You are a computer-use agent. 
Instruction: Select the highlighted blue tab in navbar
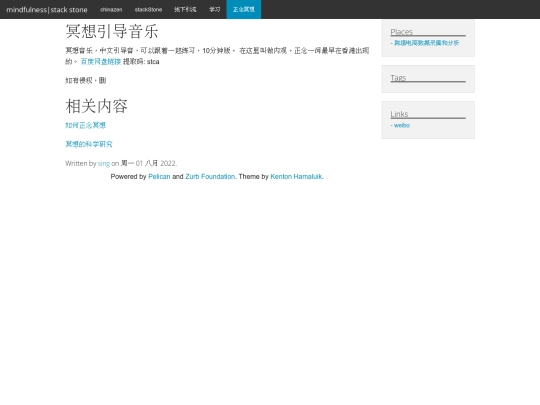coord(243,10)
